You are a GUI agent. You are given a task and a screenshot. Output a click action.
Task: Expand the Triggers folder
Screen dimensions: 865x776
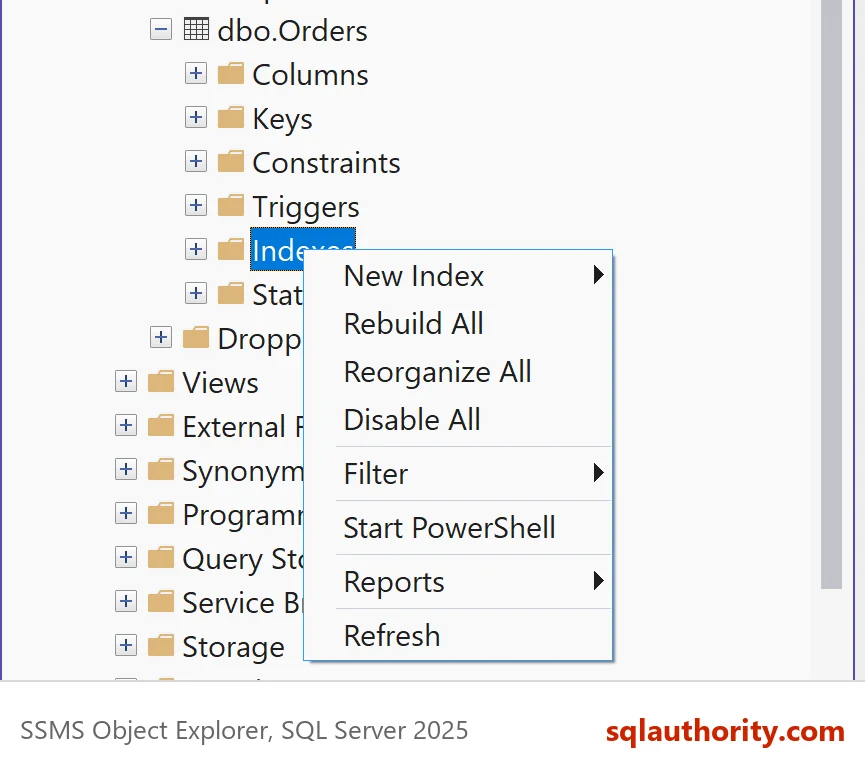[196, 206]
